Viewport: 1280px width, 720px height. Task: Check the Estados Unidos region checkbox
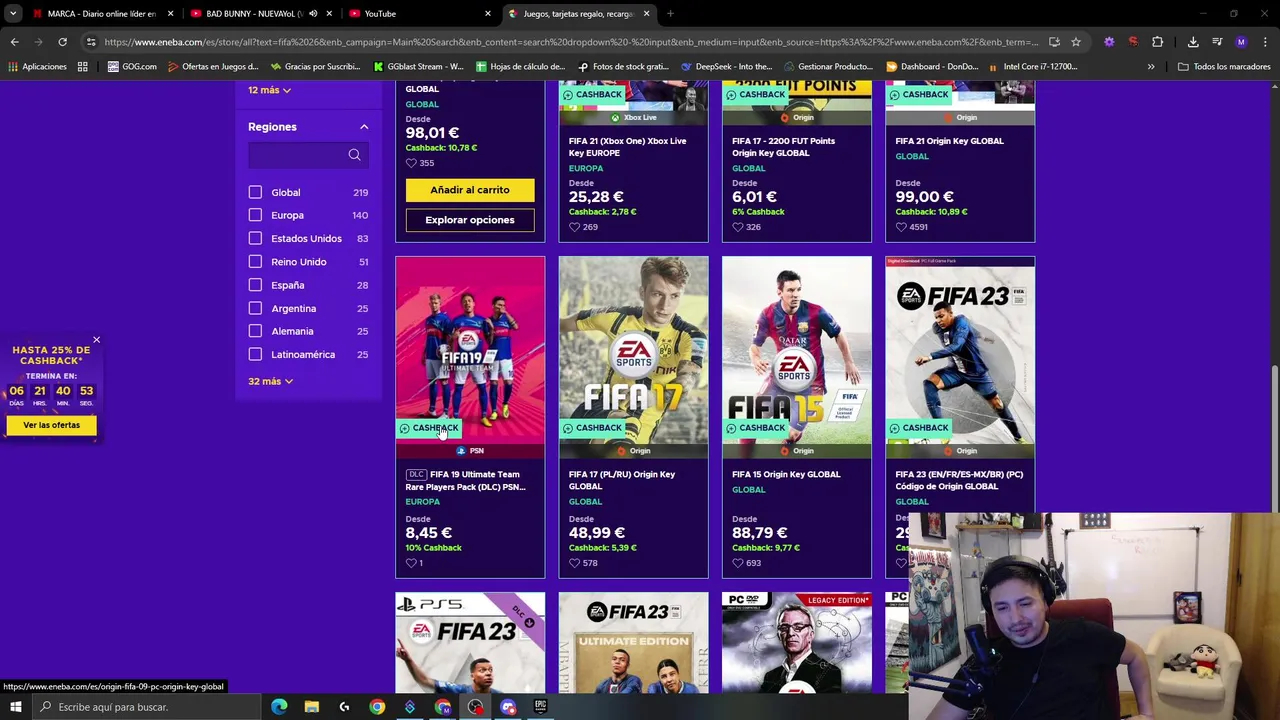pos(255,238)
